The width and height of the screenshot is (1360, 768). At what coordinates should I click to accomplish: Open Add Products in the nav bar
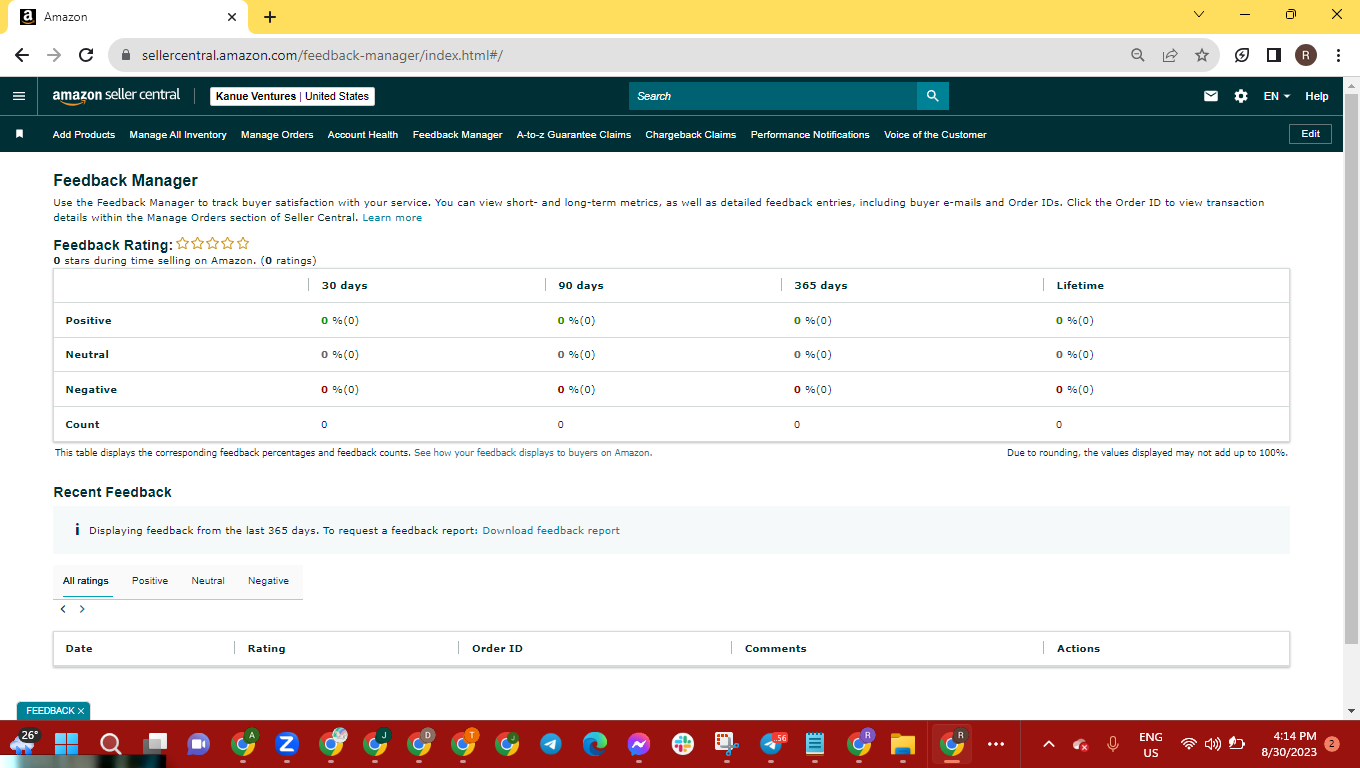(84, 135)
